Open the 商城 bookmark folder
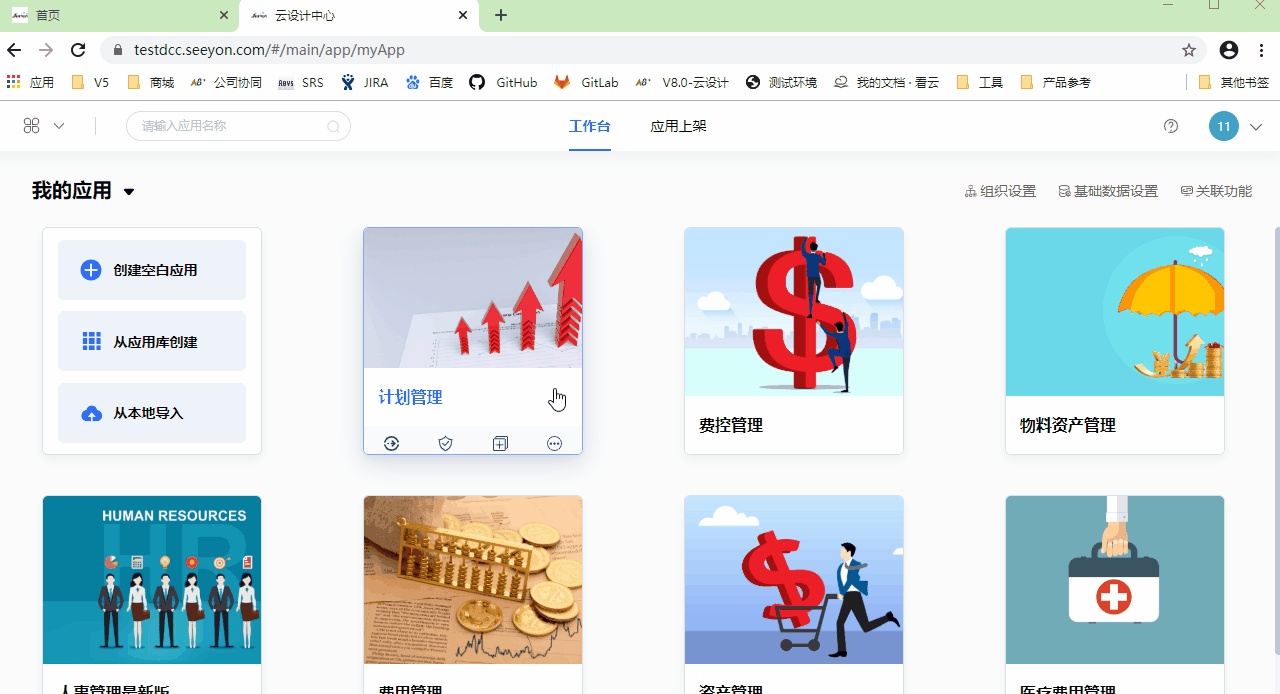 coord(151,82)
